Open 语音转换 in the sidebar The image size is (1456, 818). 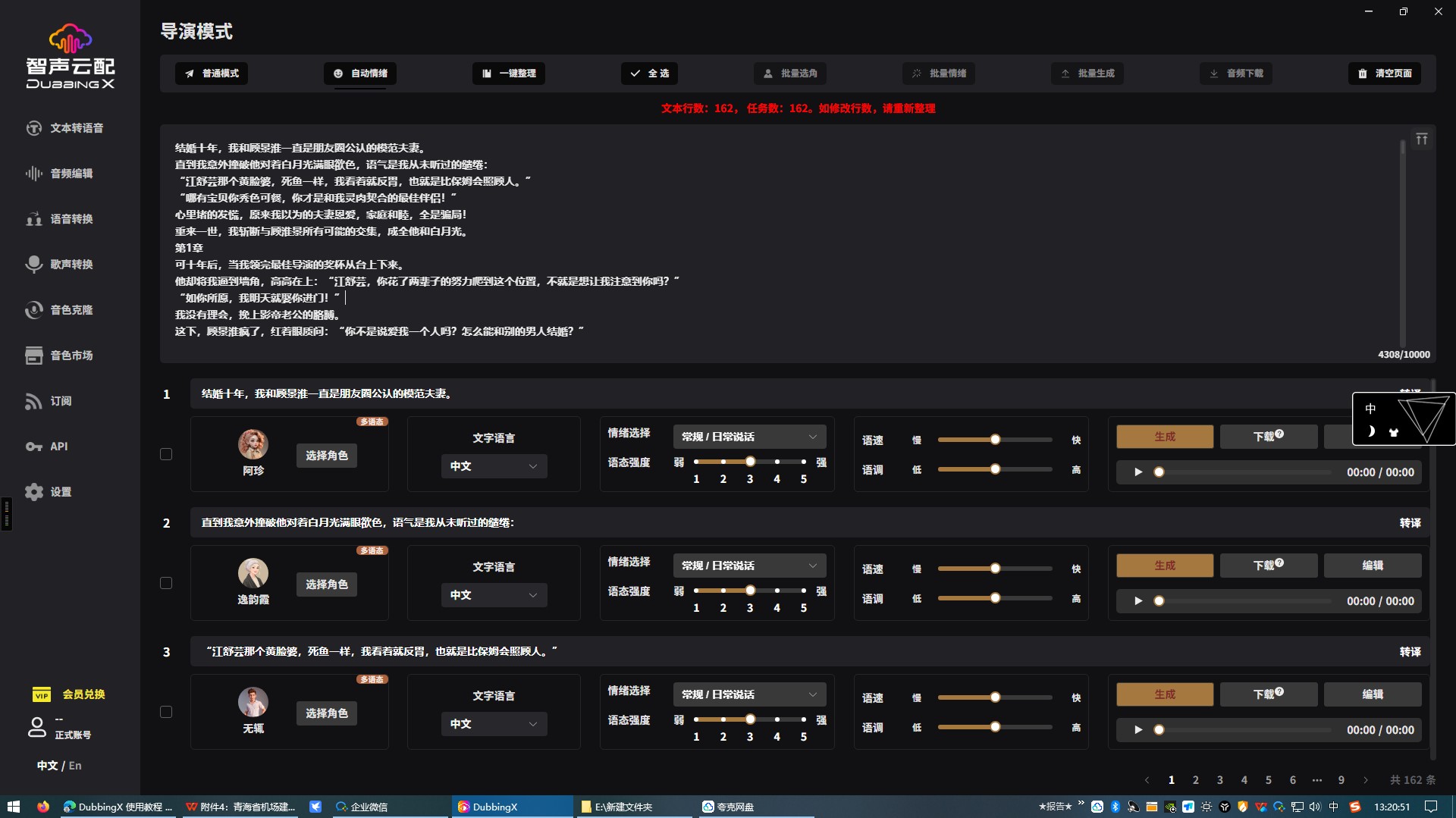coord(60,219)
